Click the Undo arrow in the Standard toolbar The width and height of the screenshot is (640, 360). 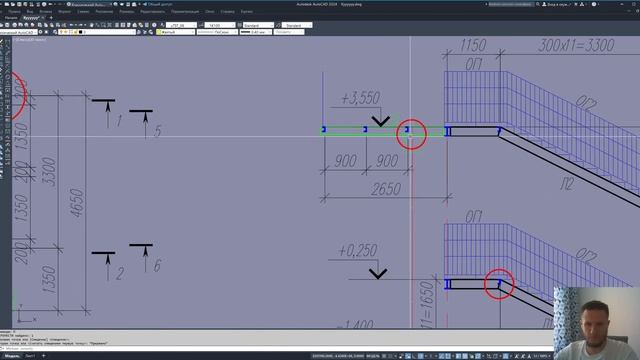click(71, 25)
